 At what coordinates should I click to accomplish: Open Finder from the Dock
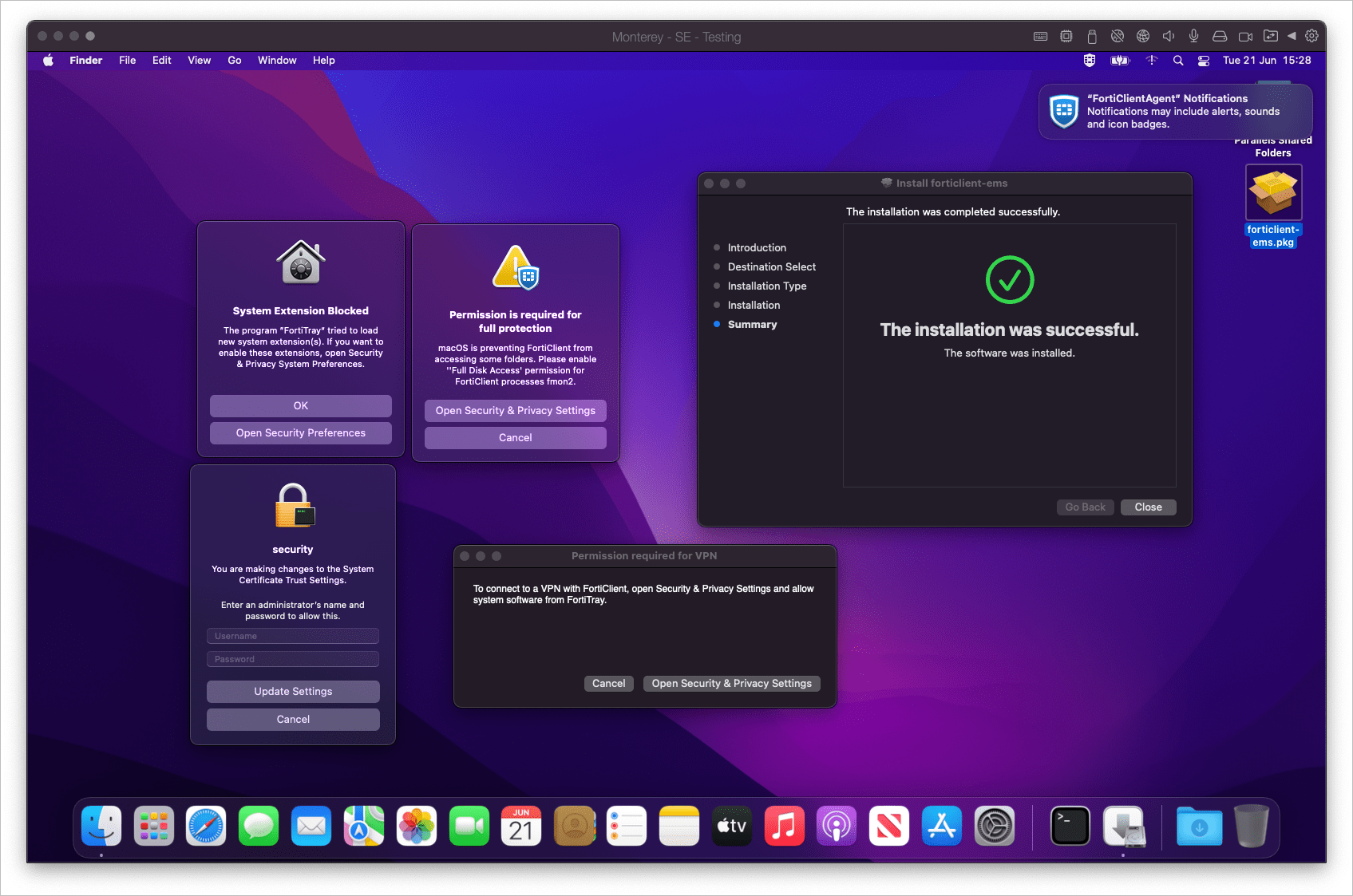pyautogui.click(x=101, y=826)
